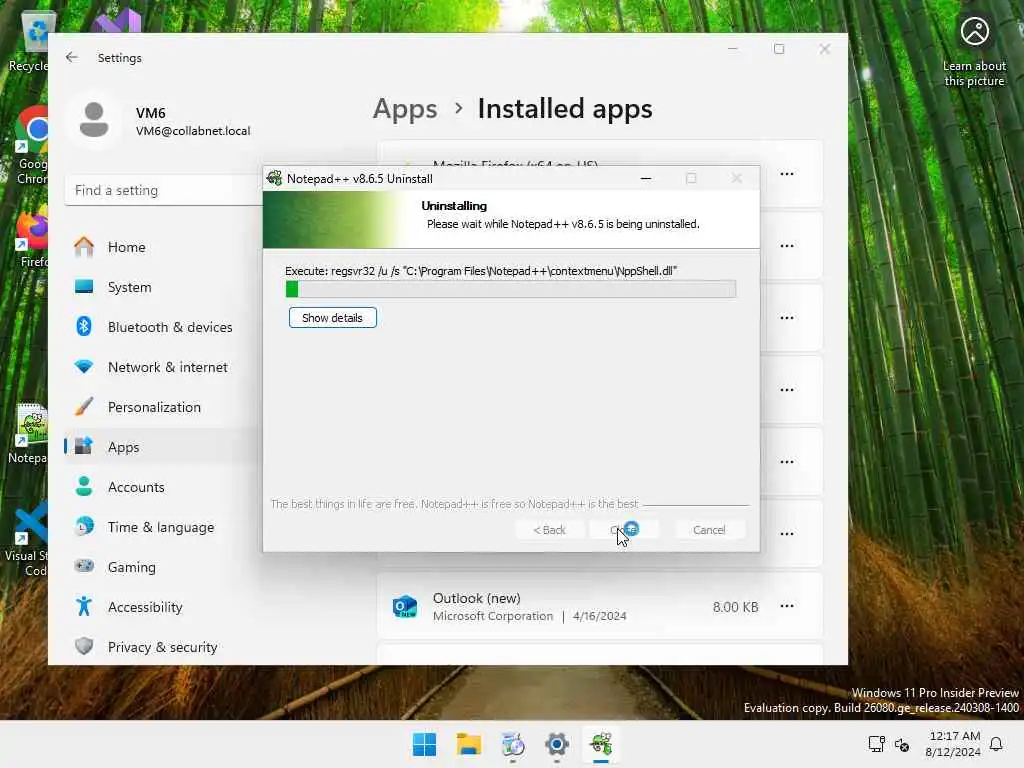The height and width of the screenshot is (768, 1024).
Task: Select the Outlook (new) app entry
Action: 600,606
